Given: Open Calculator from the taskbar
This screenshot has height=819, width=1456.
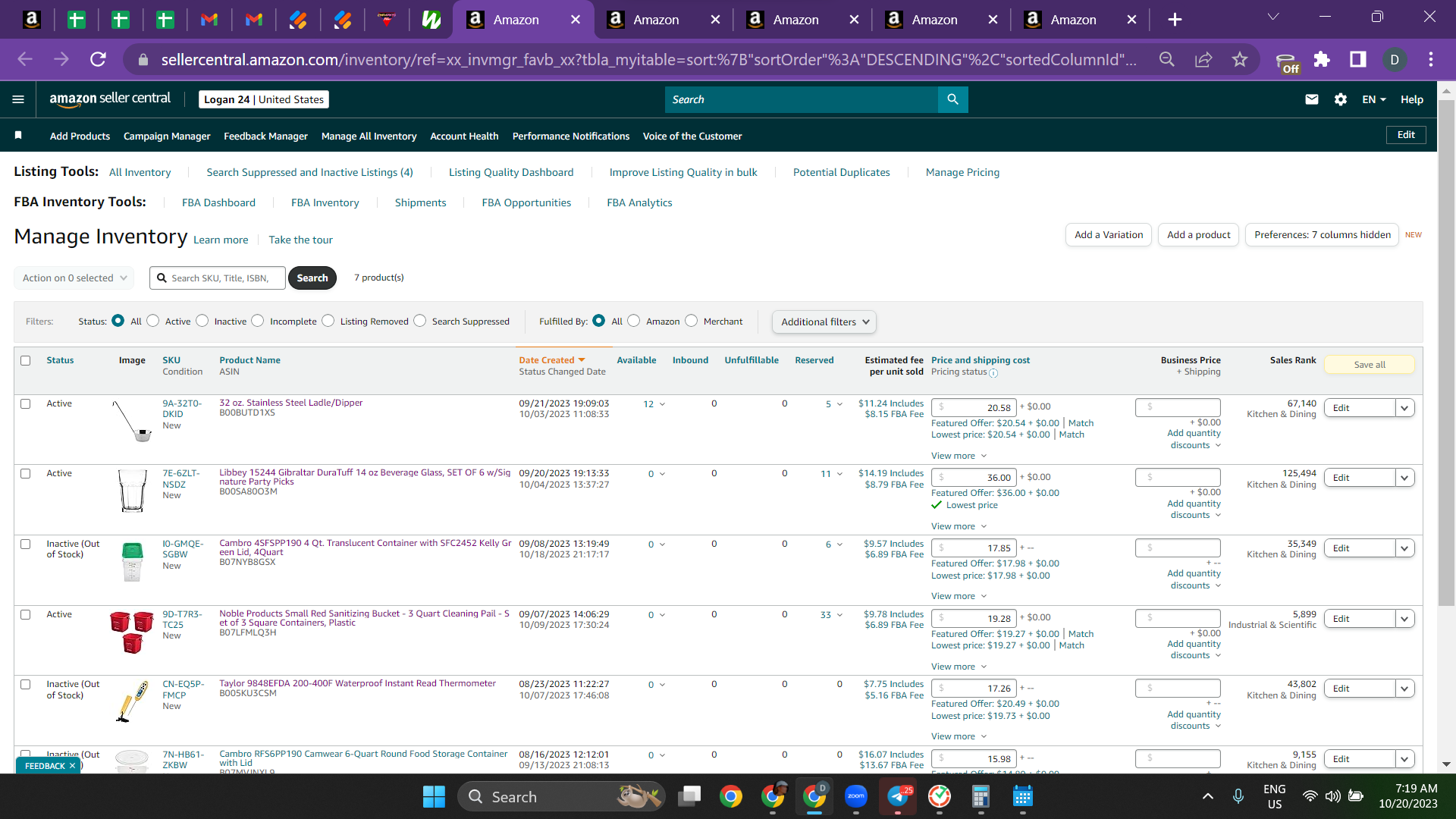Looking at the screenshot, I should [x=981, y=796].
